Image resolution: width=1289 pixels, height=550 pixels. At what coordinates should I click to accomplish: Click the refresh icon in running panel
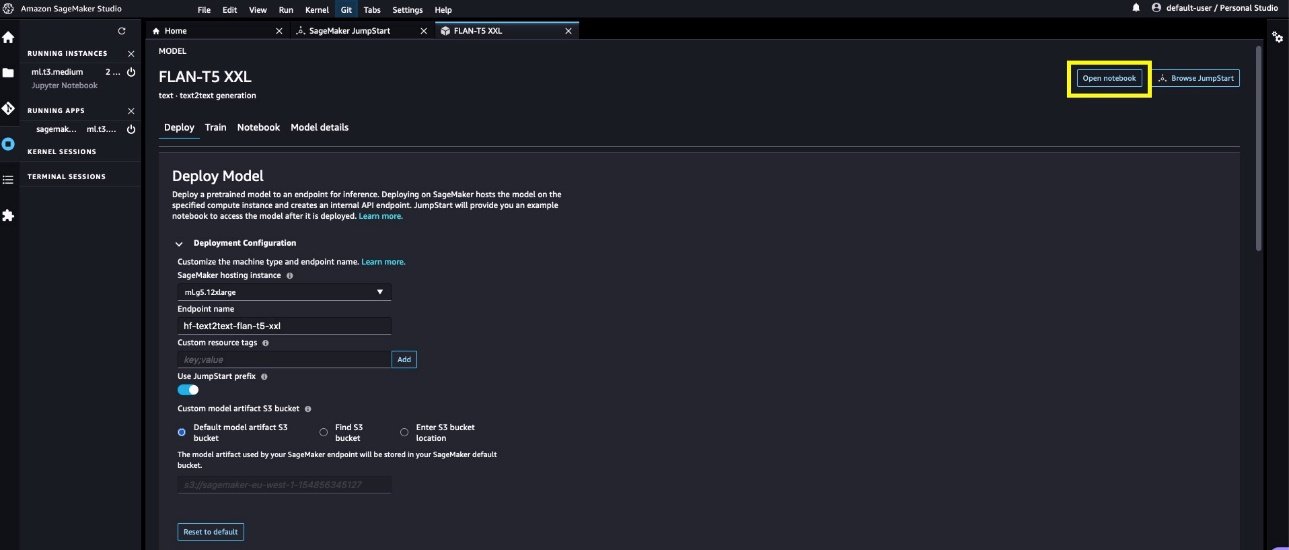[122, 32]
